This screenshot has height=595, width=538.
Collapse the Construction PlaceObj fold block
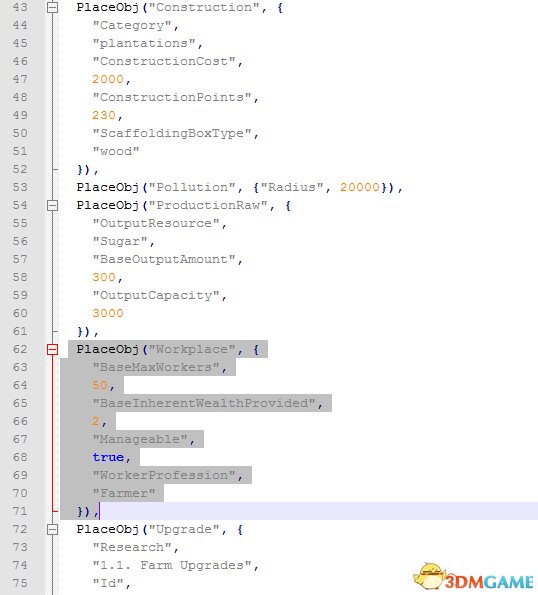point(52,7)
